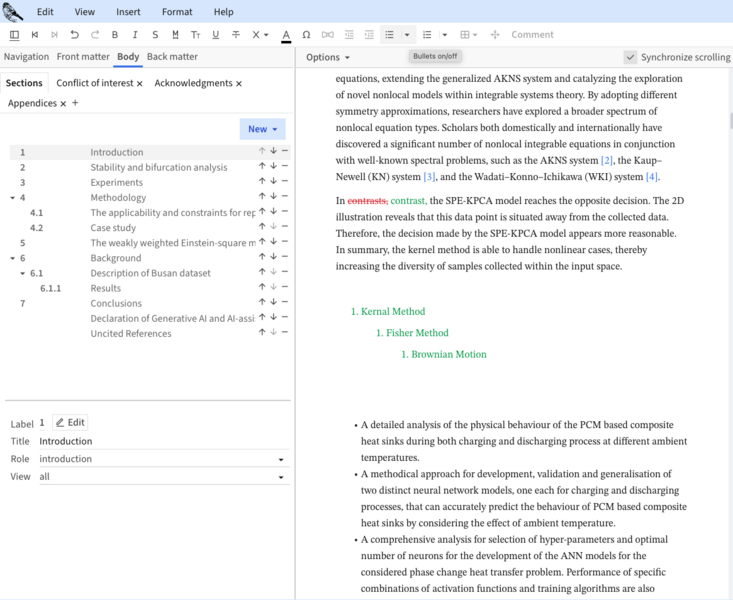Open the View menu
The height and width of the screenshot is (600, 733).
point(85,12)
